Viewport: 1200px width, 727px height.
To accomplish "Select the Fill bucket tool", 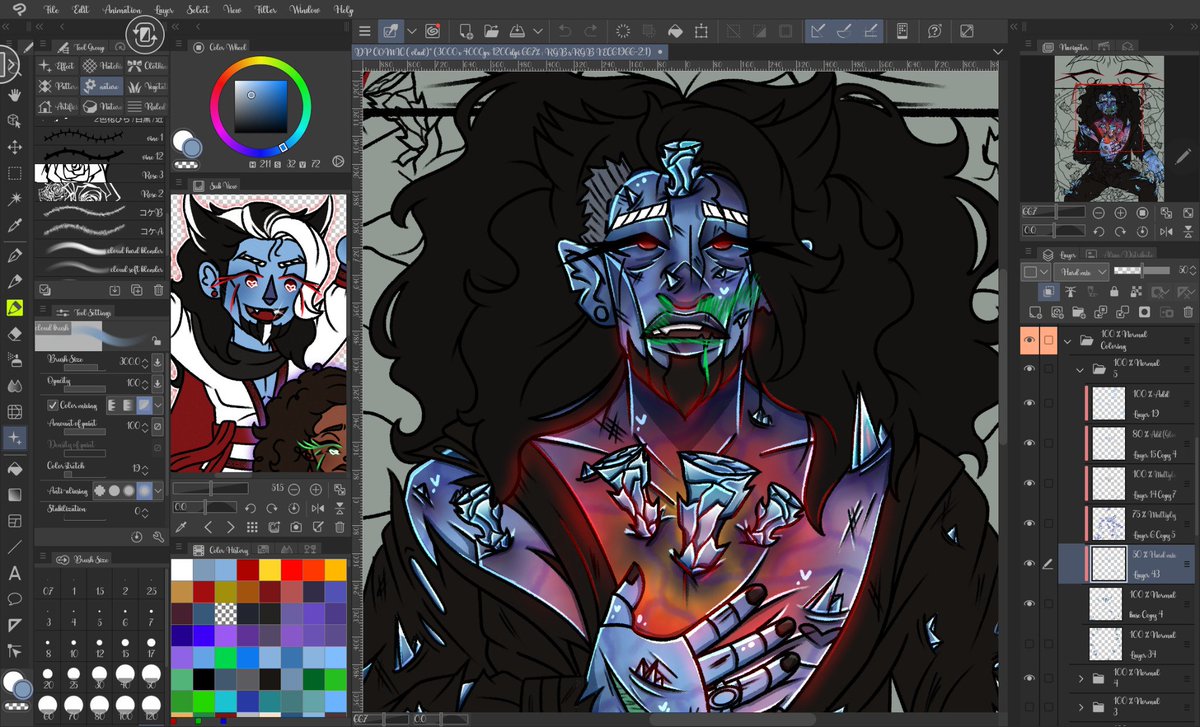I will point(15,467).
